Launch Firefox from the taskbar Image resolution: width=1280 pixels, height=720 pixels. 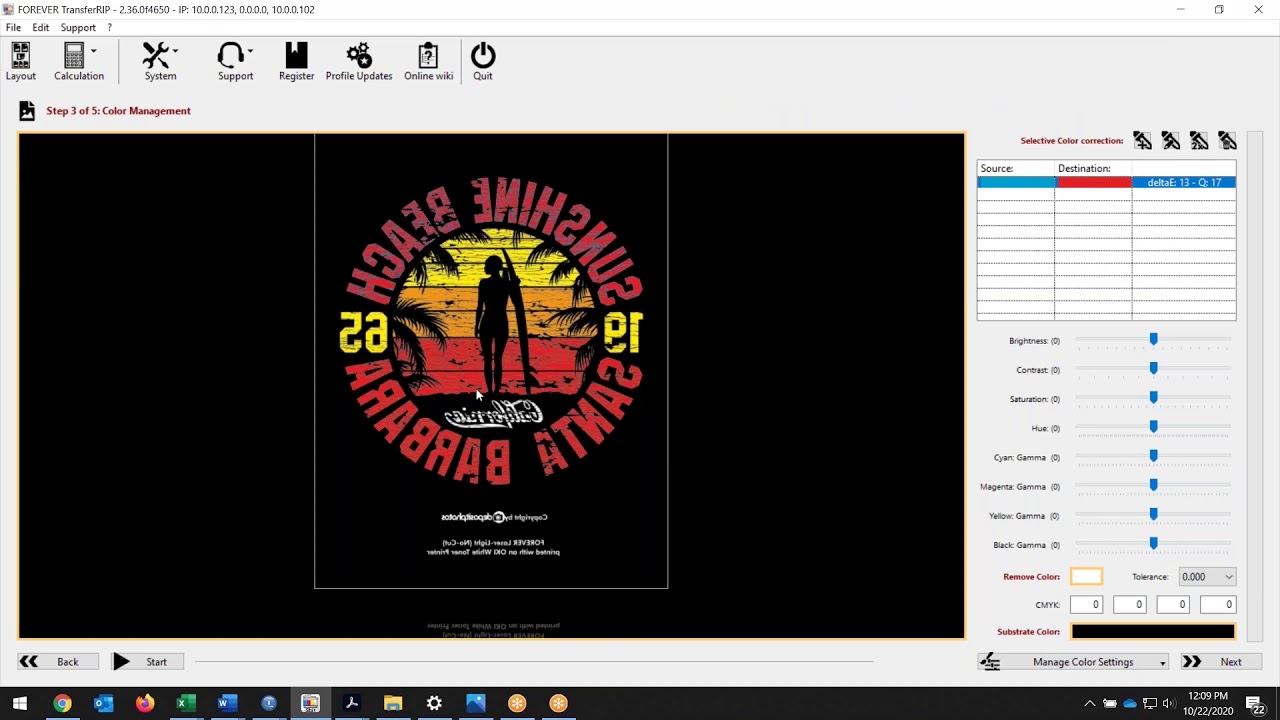point(145,703)
